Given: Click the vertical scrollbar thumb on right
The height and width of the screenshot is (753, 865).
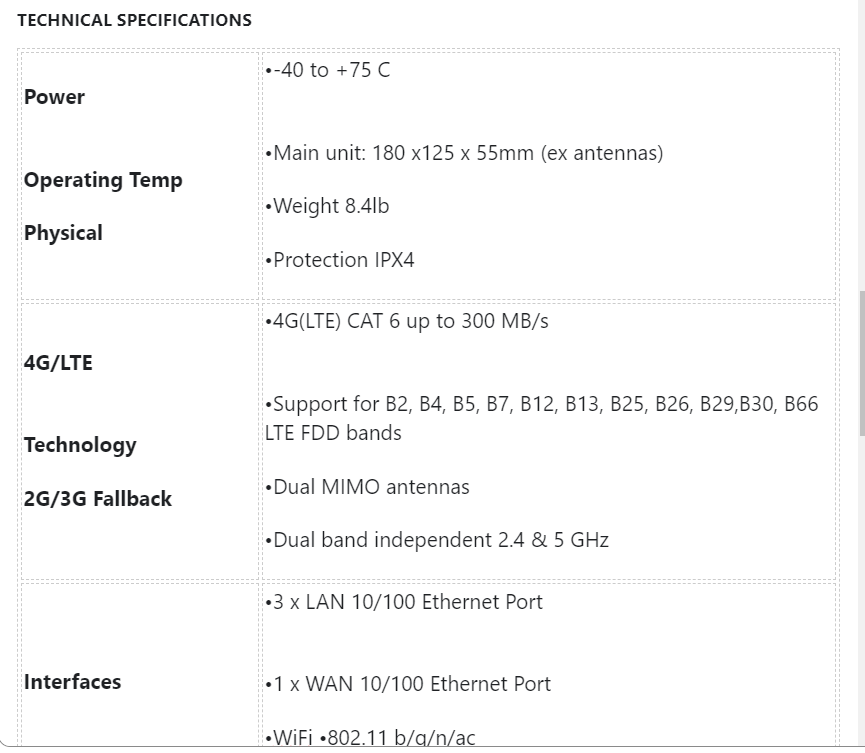Looking at the screenshot, I should click(x=862, y=363).
